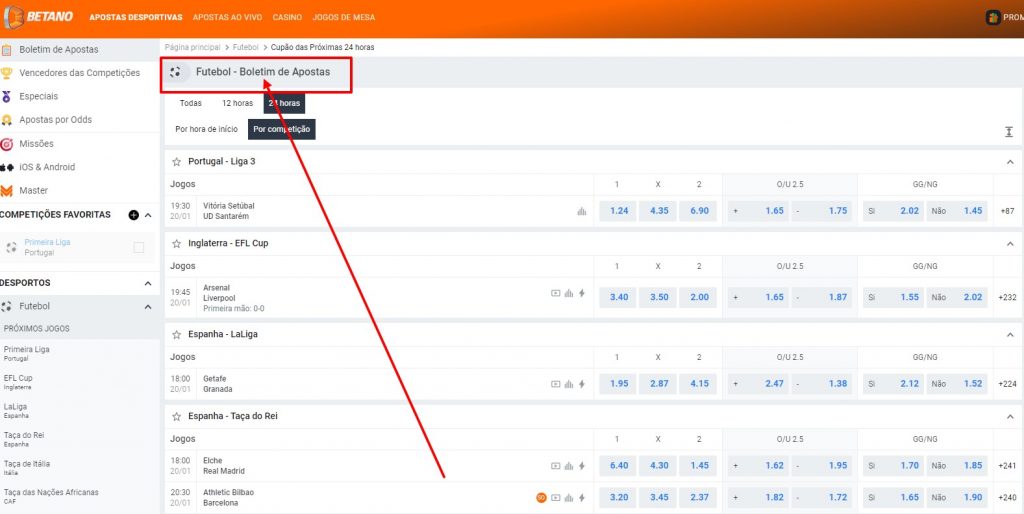Bet on Real Madrid win at 1.45
This screenshot has width=1024, height=514.
[698, 466]
